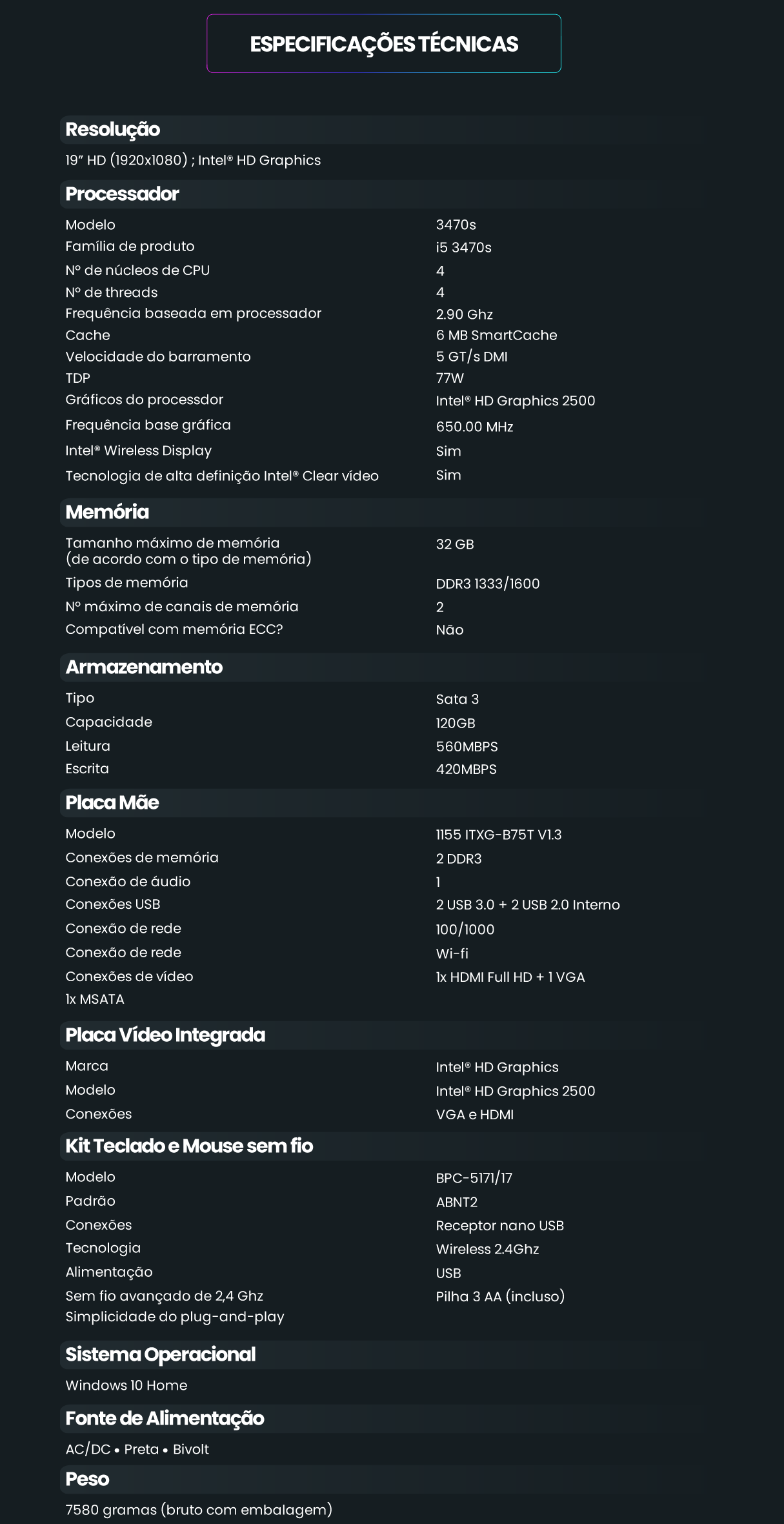Image resolution: width=784 pixels, height=1524 pixels.
Task: Click the Resolução section header
Action: tap(113, 130)
